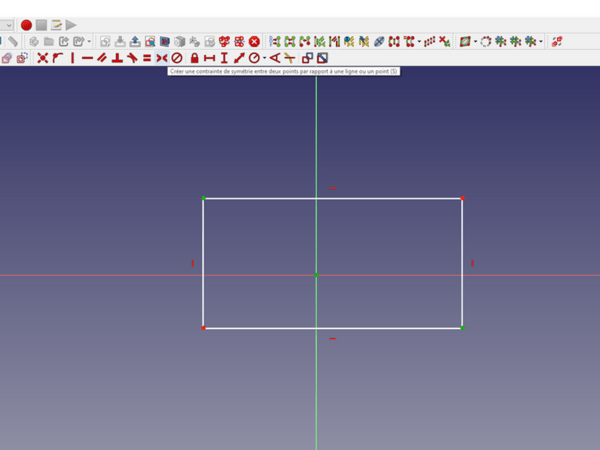This screenshot has width=600, height=450.
Task: Apply the equality constraint tool
Action: point(147,59)
